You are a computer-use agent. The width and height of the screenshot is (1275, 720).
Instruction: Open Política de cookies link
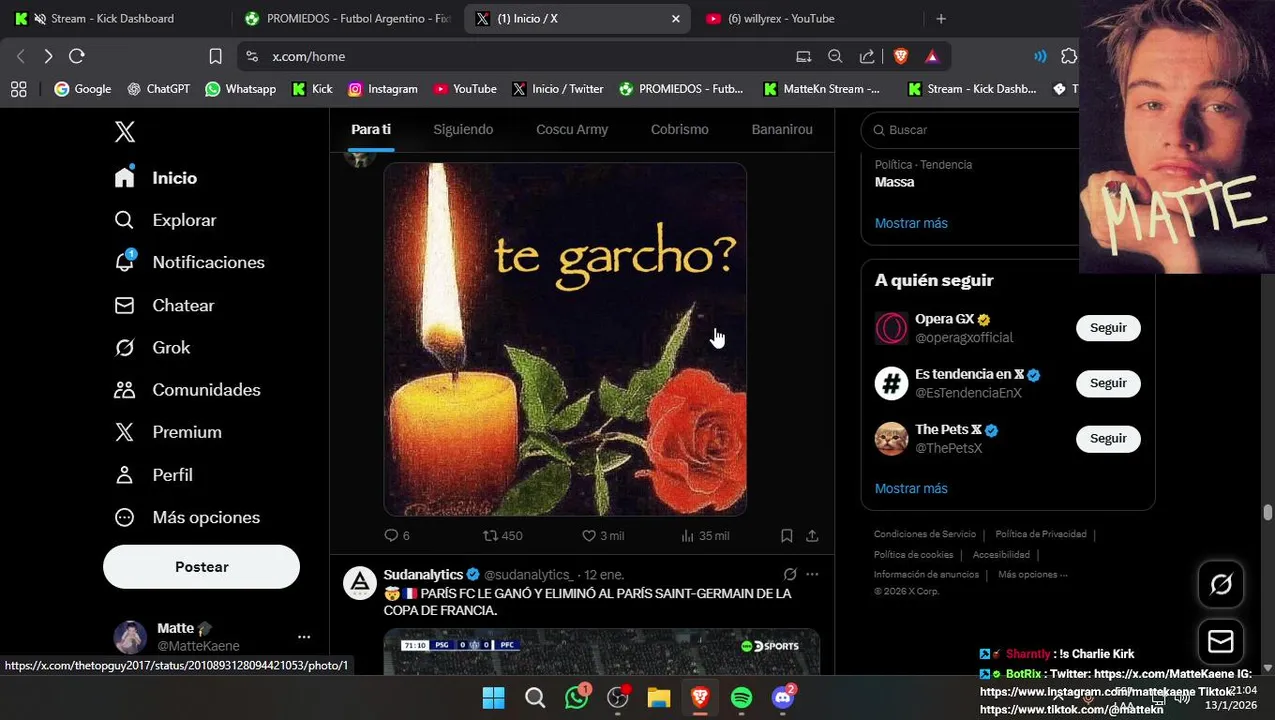[913, 554]
